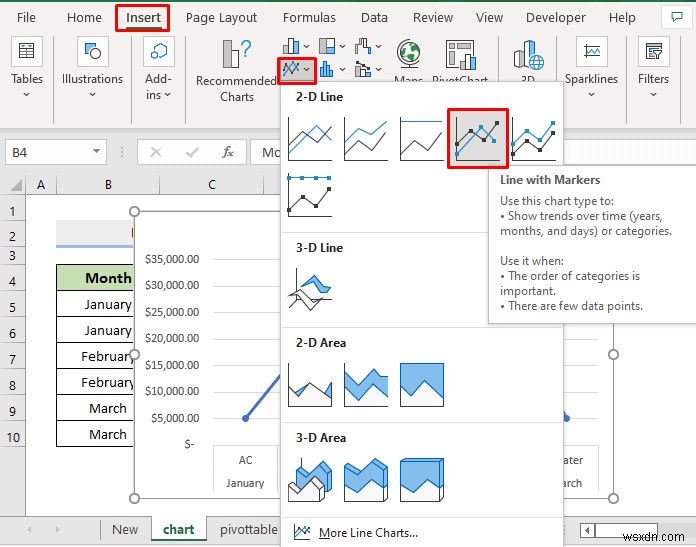Viewport: 696px width, 547px height.
Task: Click the Insert Column or Bar Chart icon
Action: tap(291, 46)
